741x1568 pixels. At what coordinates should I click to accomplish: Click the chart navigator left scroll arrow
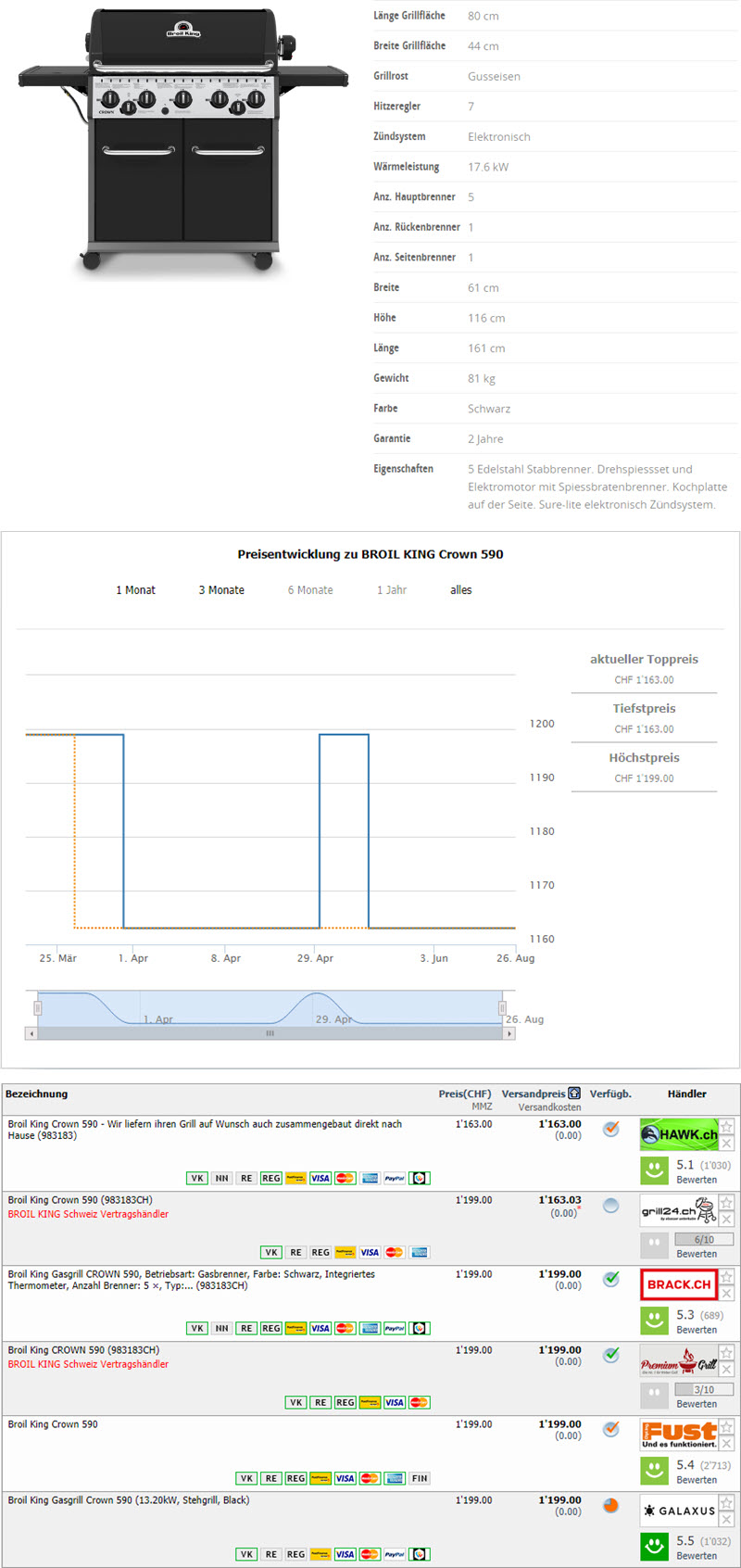(x=32, y=1032)
